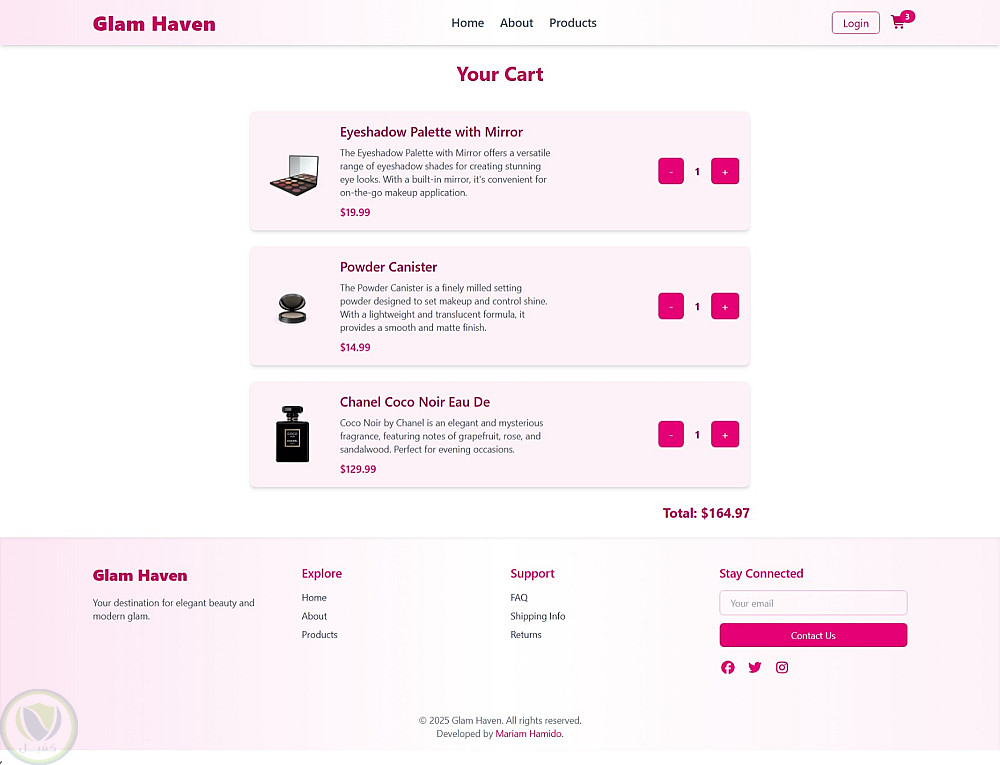The image size is (1000, 765).
Task: Click the Chanel Coco Noir Eau De title
Action: (415, 402)
